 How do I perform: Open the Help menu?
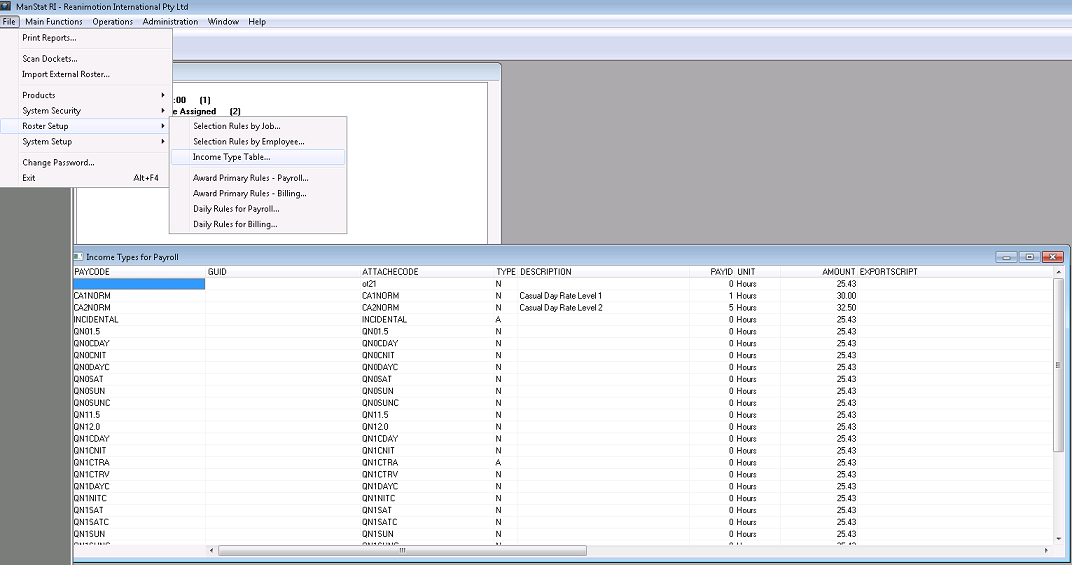click(x=257, y=22)
